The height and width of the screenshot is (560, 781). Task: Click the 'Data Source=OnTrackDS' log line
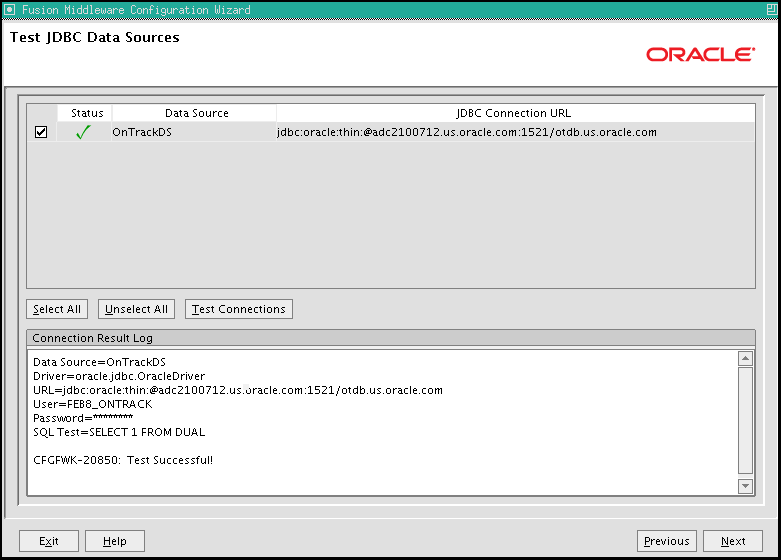click(x=99, y=362)
